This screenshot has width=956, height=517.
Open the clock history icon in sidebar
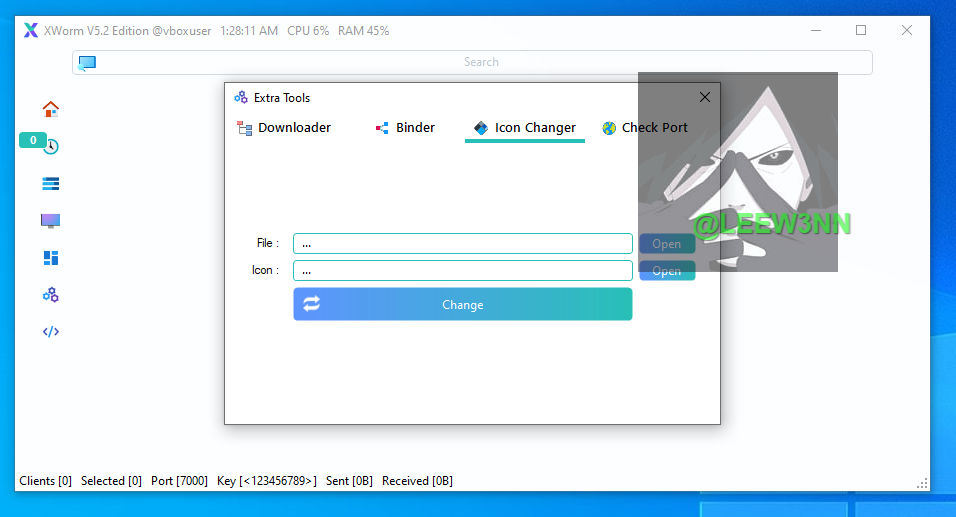click(51, 147)
